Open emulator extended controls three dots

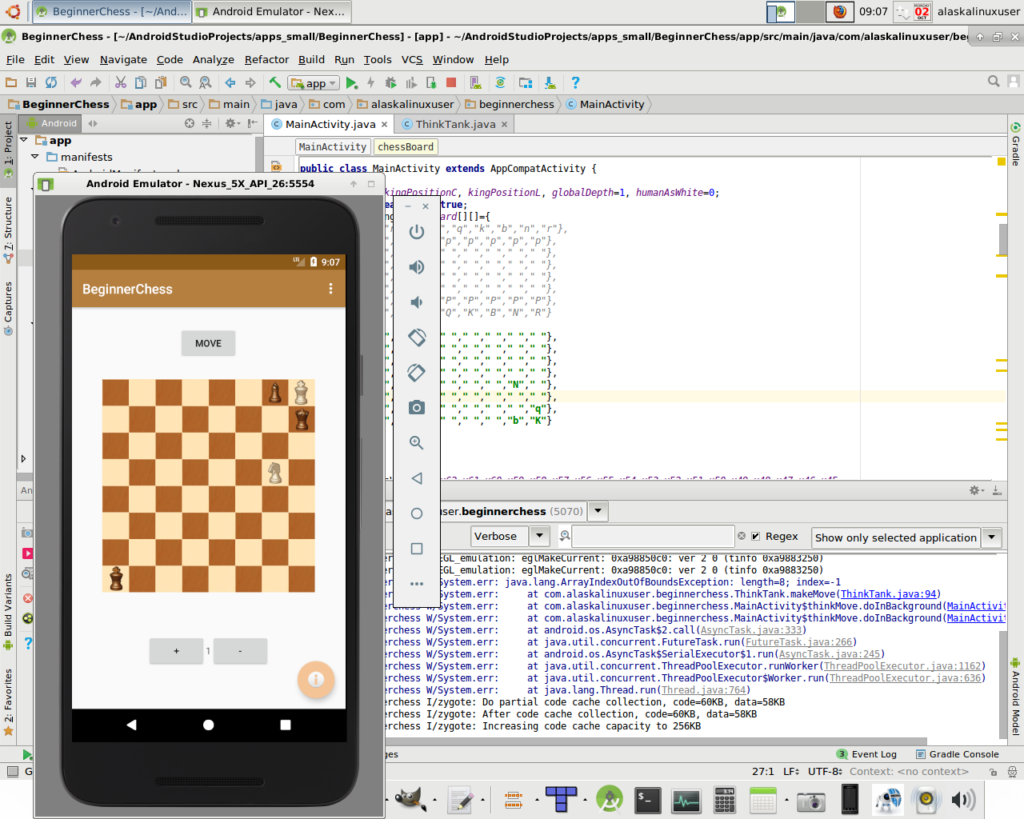[x=417, y=583]
